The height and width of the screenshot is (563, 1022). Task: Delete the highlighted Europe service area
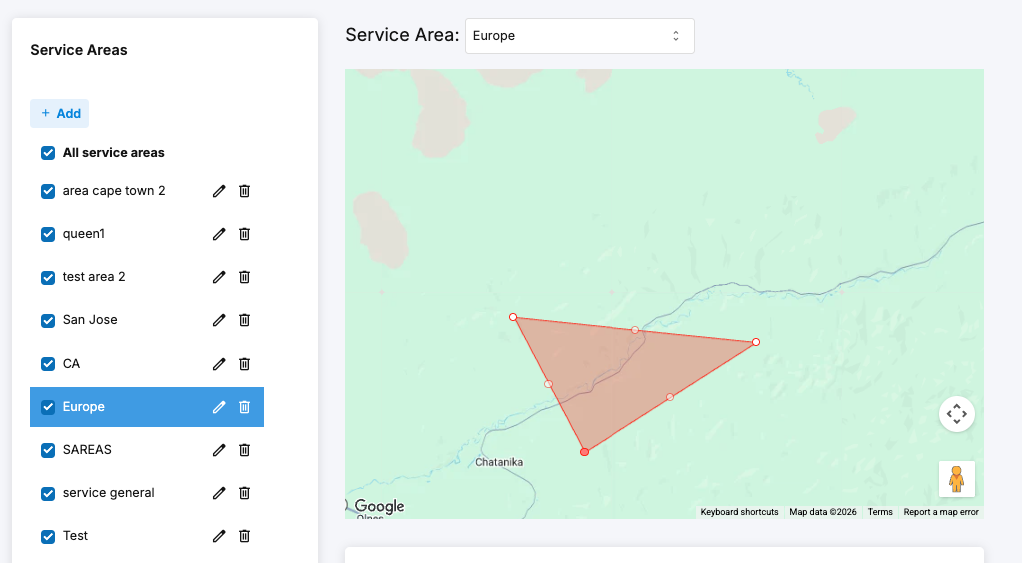244,407
